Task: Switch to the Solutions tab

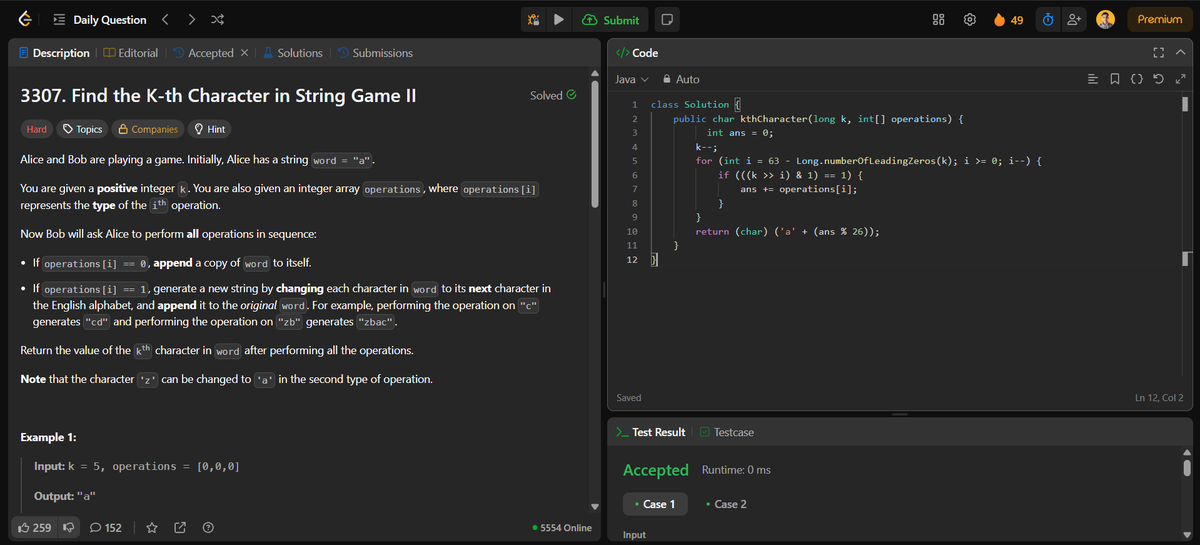Action: tap(293, 53)
